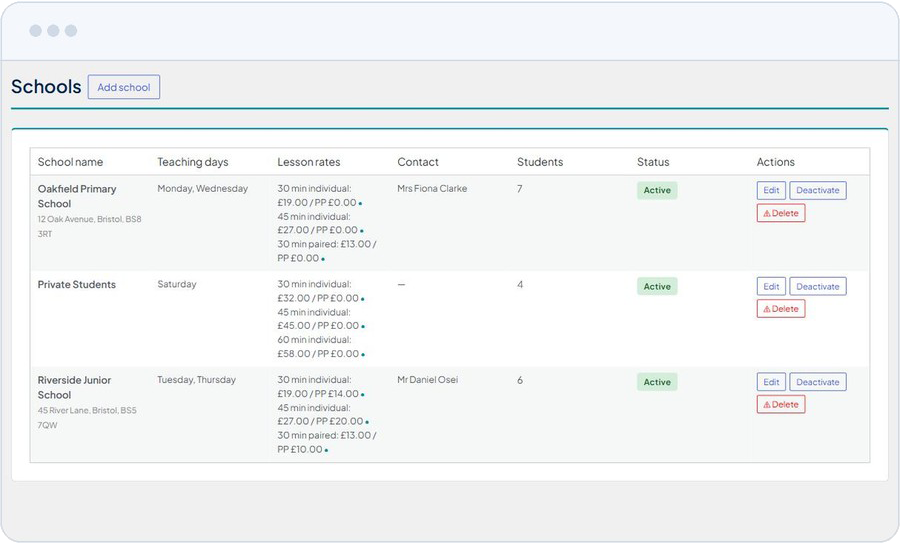Click contact Mrs Fiona Clarke
Screen dimensions: 900x544
(432, 189)
